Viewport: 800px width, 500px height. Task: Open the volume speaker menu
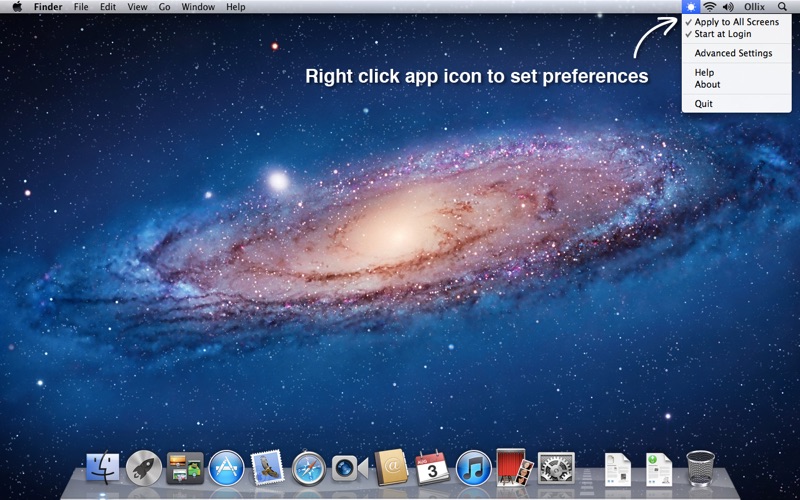(x=728, y=7)
